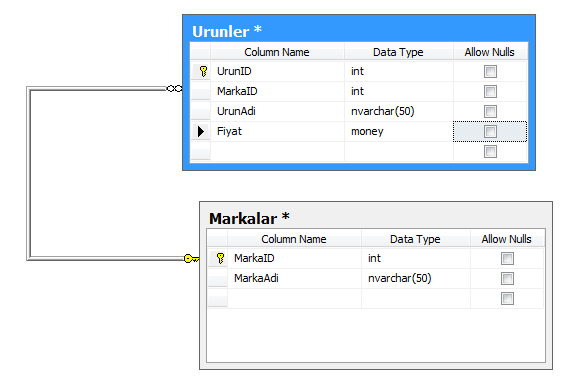
Task: Click the Data Type header in Markalar
Action: coord(415,239)
